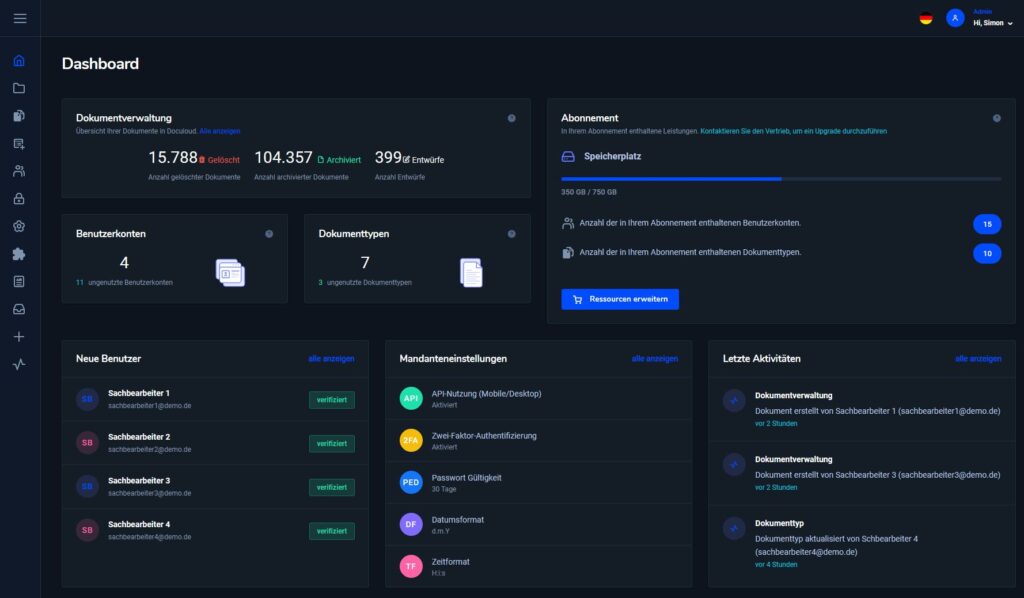
Task: Open the hamburger menu at top left
Action: [x=20, y=18]
